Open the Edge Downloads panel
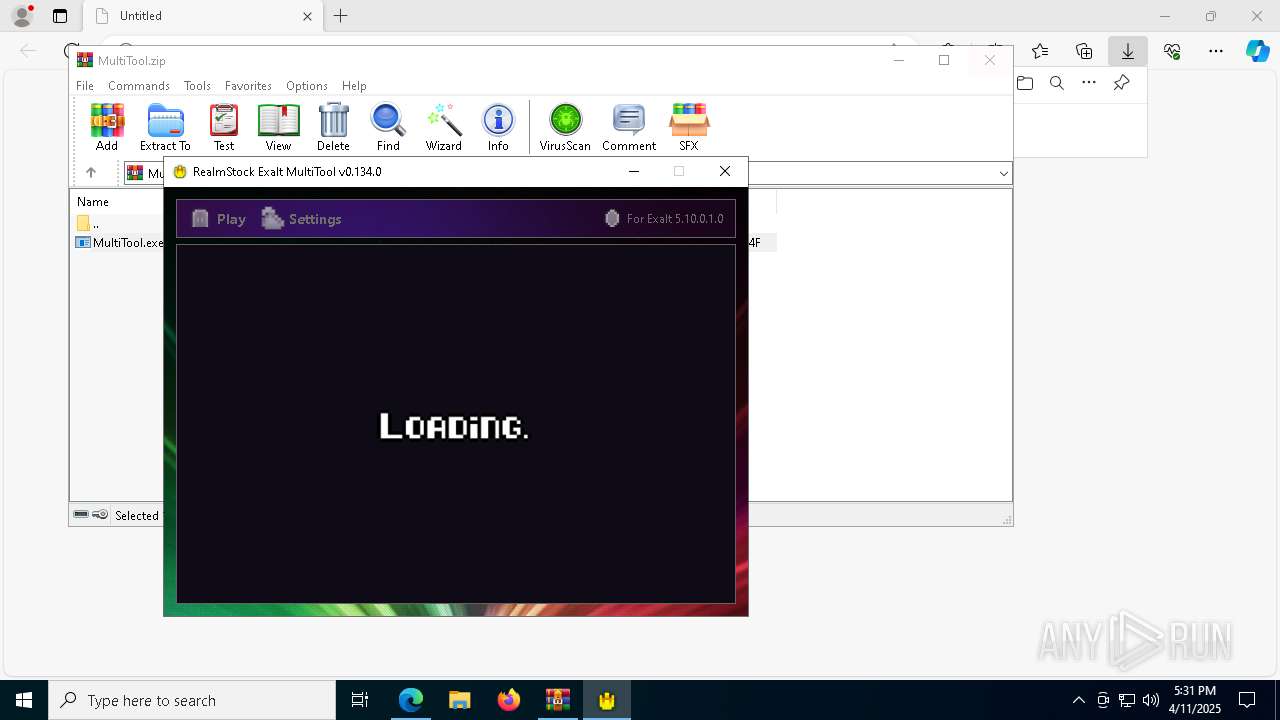 (1128, 51)
